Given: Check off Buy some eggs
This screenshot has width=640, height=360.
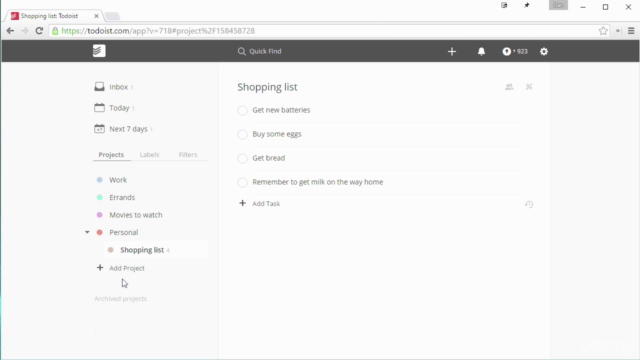Looking at the screenshot, I should (x=242, y=134).
